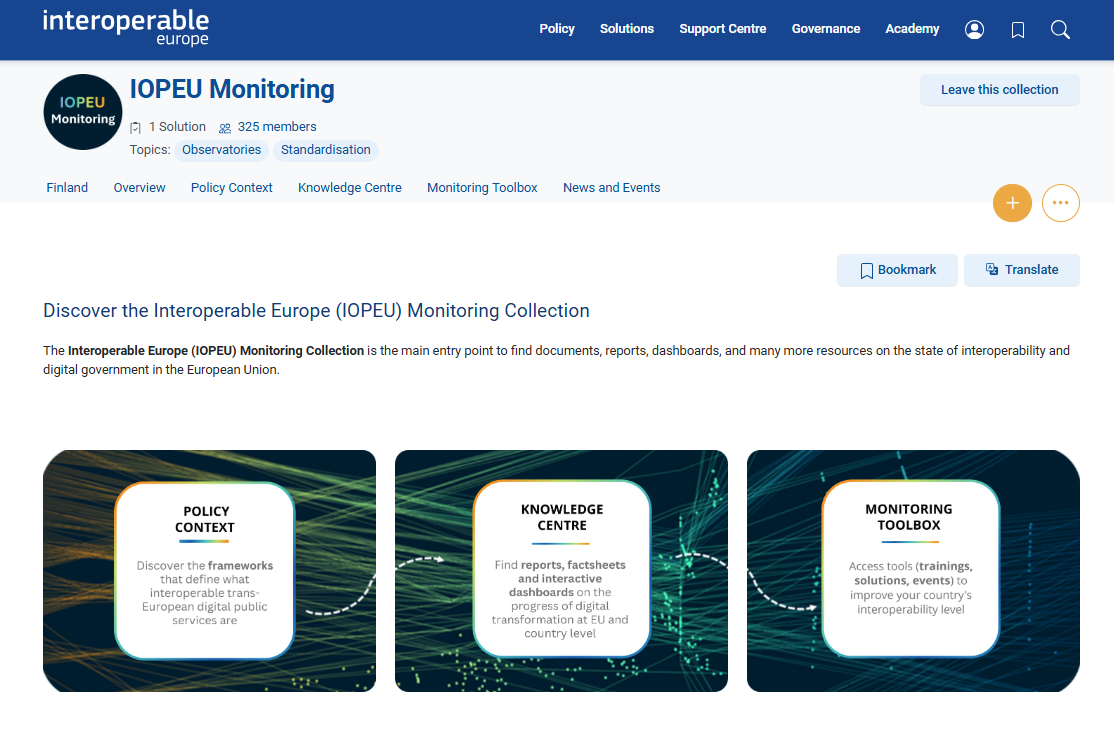The width and height of the screenshot is (1114, 738).
Task: Click the orange plus add button
Action: 1012,203
